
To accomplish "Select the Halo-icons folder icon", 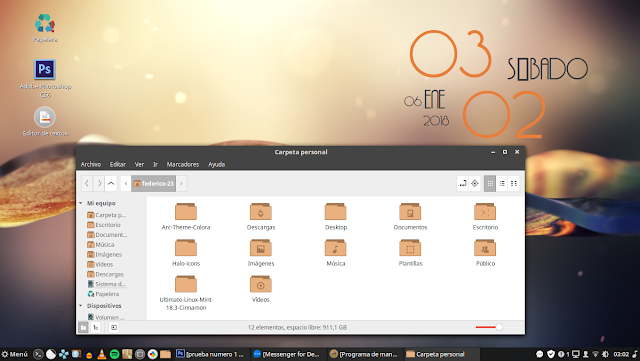I will 186,248.
